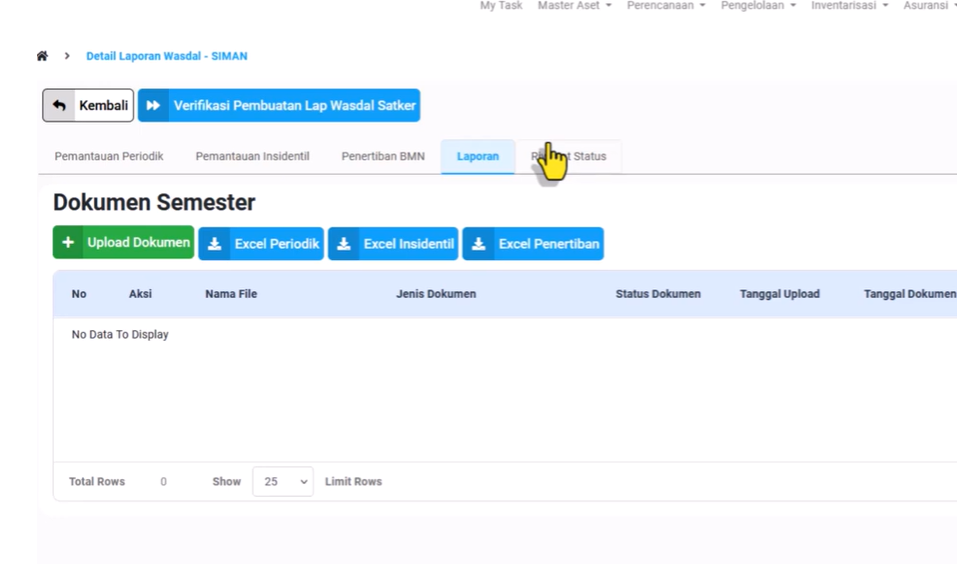Upload a document with Upload Dokumen
The image size is (957, 564).
pos(123,242)
